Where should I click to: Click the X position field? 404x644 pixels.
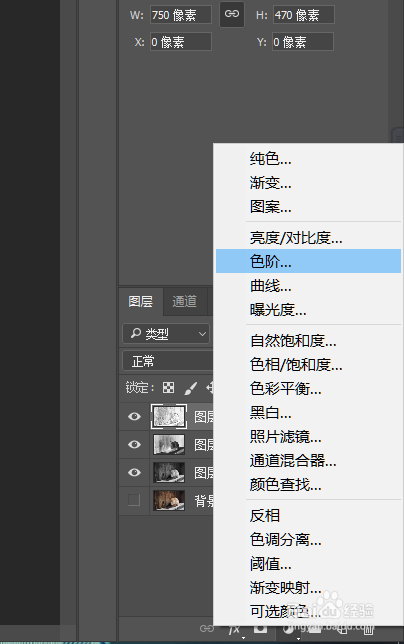tap(181, 42)
